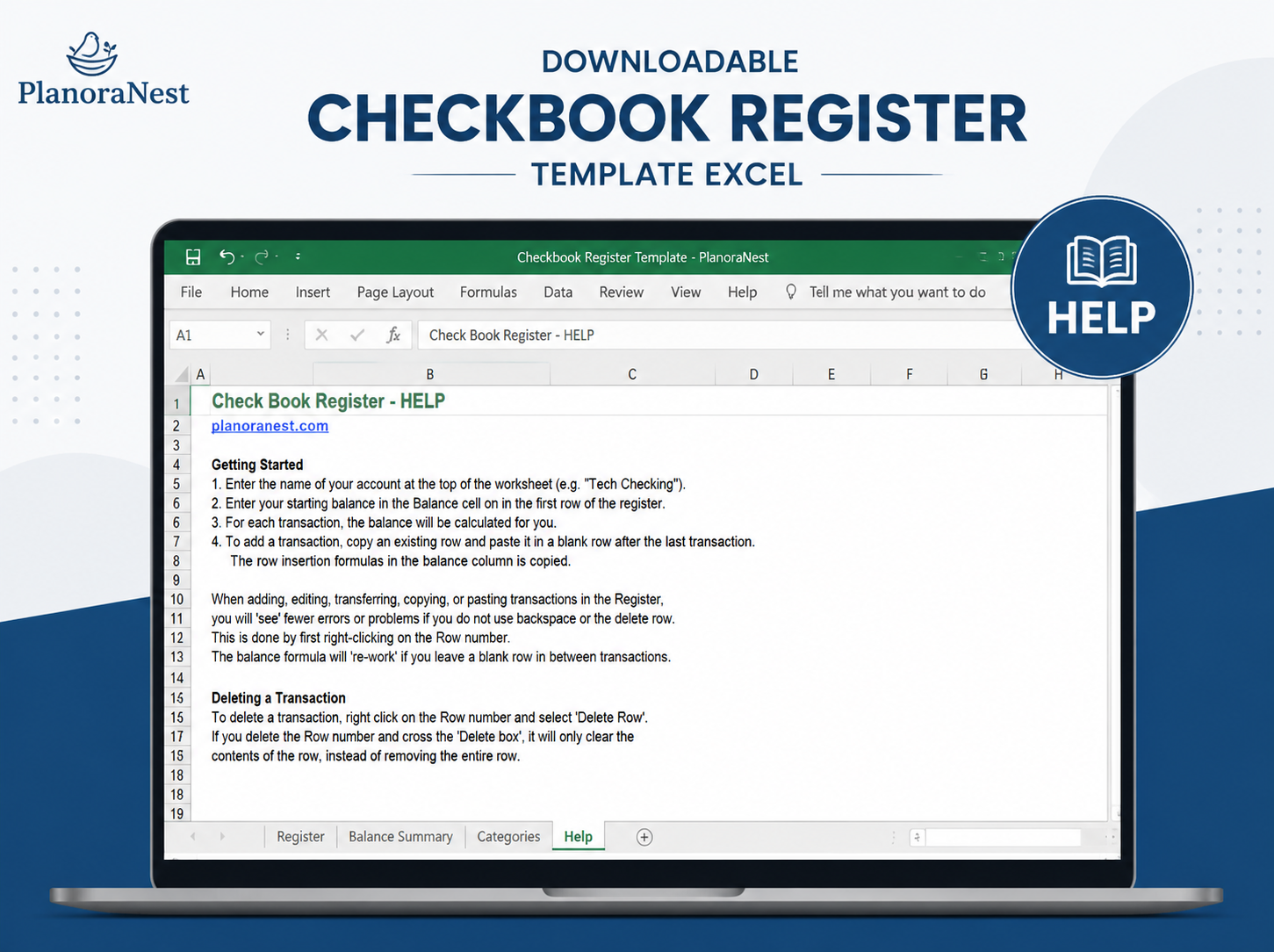Viewport: 1274px width, 952px height.
Task: Switch to the Balance Summary sheet tab
Action: pyautogui.click(x=400, y=837)
